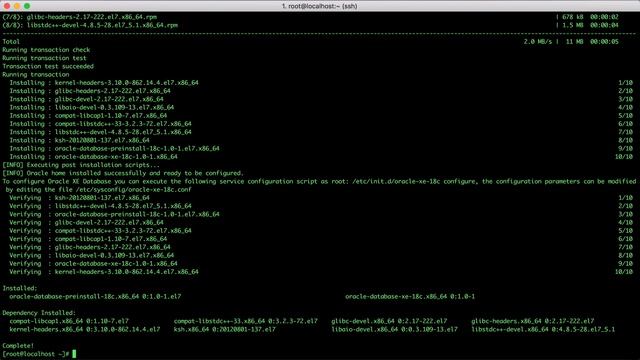Click the '678 kB' download size value
640x360 pixels.
point(573,17)
